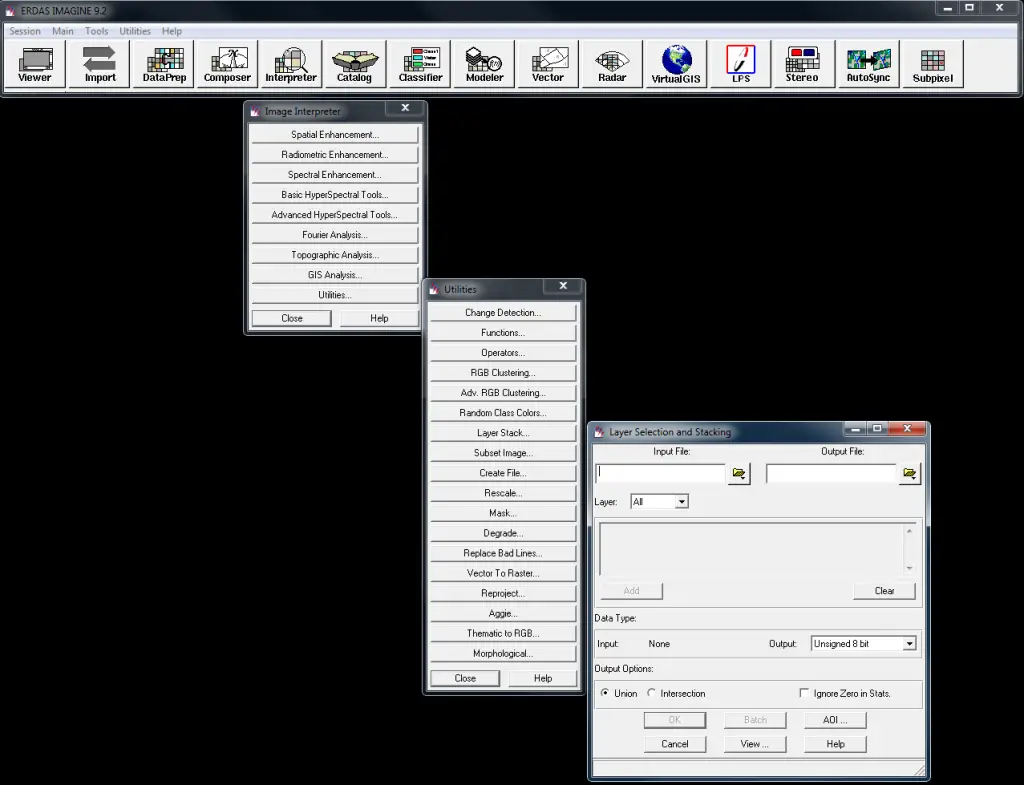
Task: Click the Morphological button
Action: tap(503, 653)
